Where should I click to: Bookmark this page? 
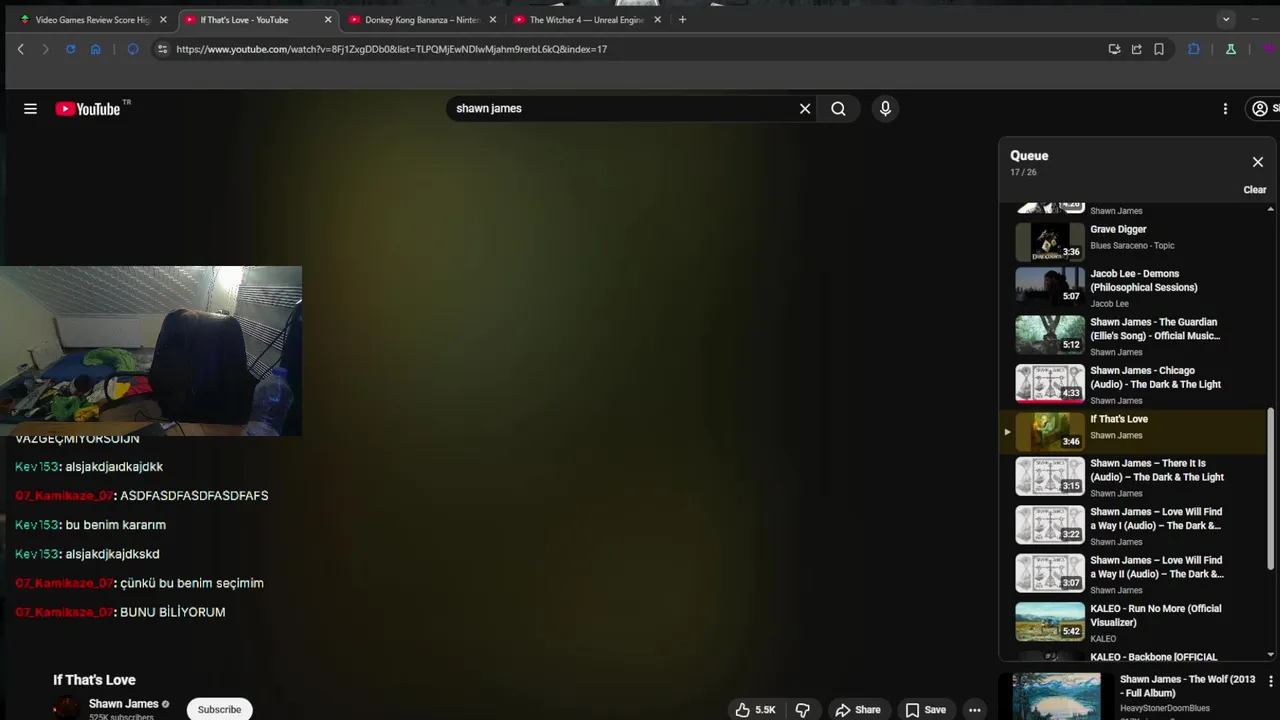point(1159,49)
